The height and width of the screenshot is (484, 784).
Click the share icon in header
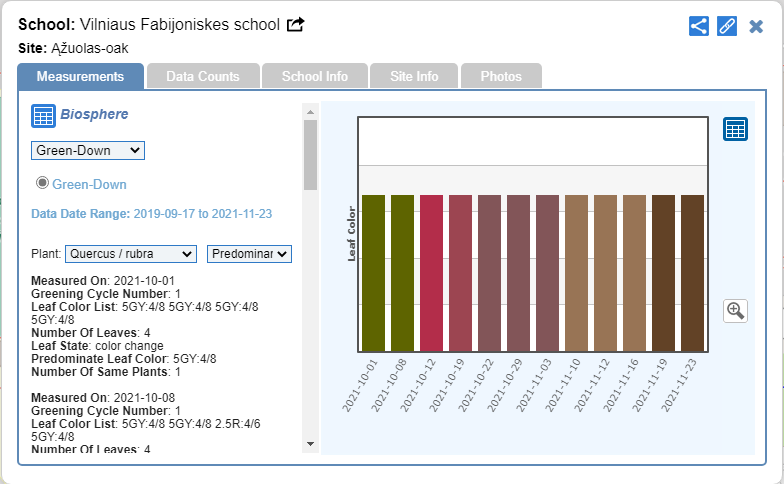[699, 26]
